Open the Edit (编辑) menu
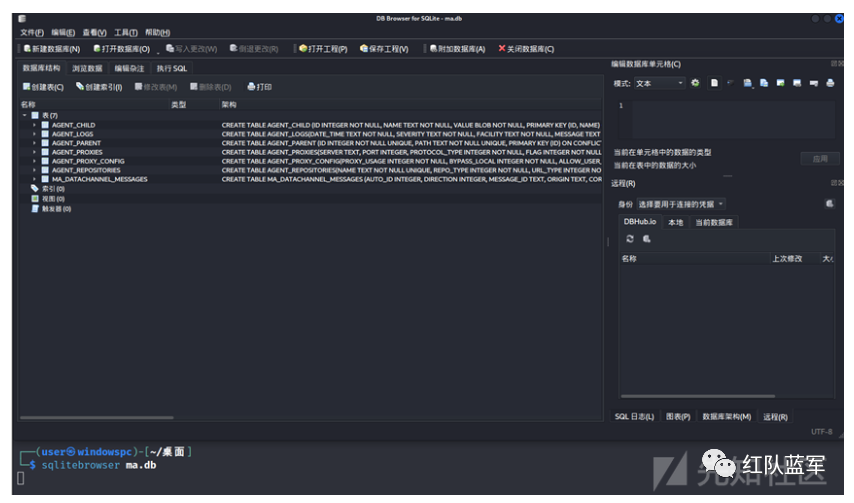 point(63,33)
